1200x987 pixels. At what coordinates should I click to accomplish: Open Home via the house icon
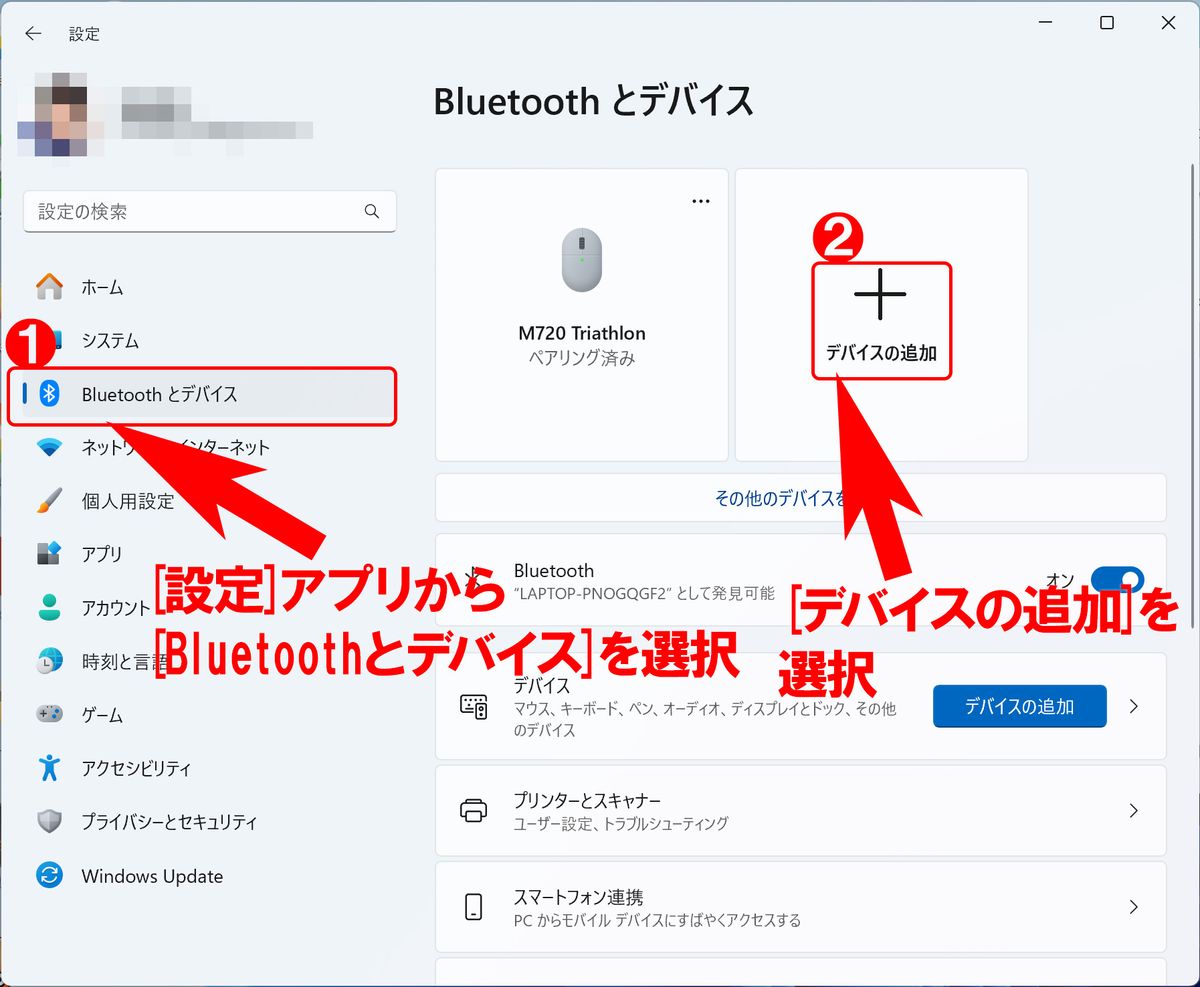[x=49, y=287]
